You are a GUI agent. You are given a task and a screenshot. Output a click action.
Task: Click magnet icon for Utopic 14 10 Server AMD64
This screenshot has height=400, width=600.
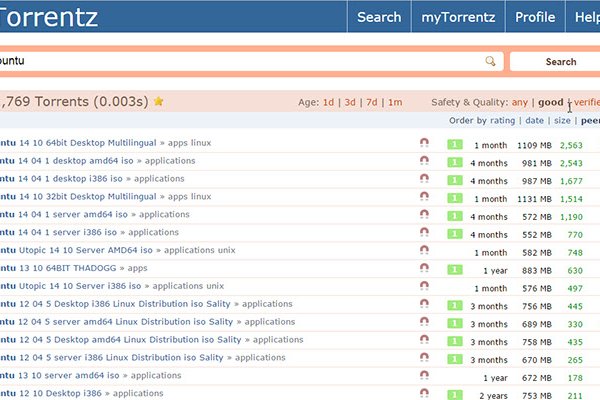click(424, 252)
